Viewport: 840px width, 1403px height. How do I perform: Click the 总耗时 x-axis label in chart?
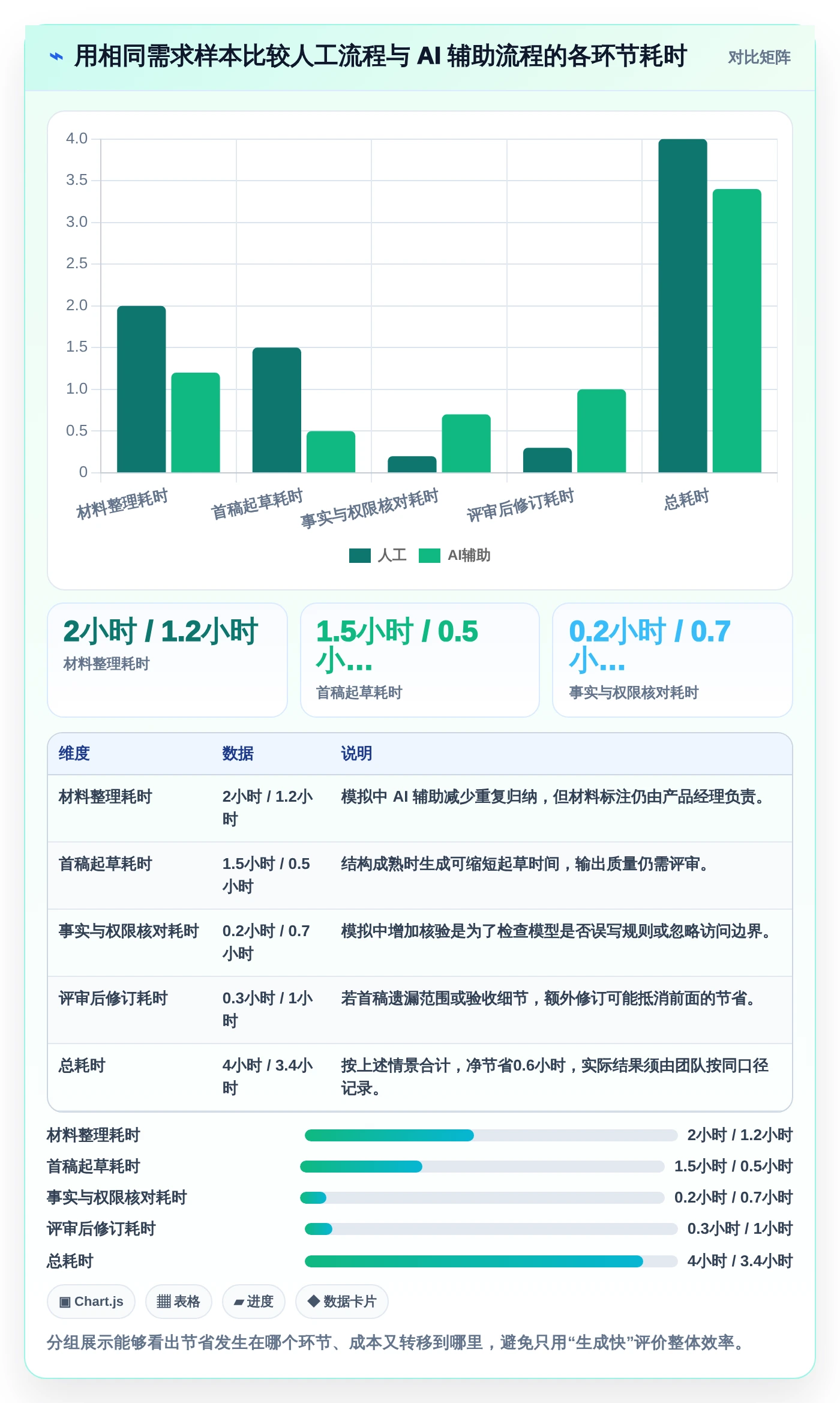point(686,500)
